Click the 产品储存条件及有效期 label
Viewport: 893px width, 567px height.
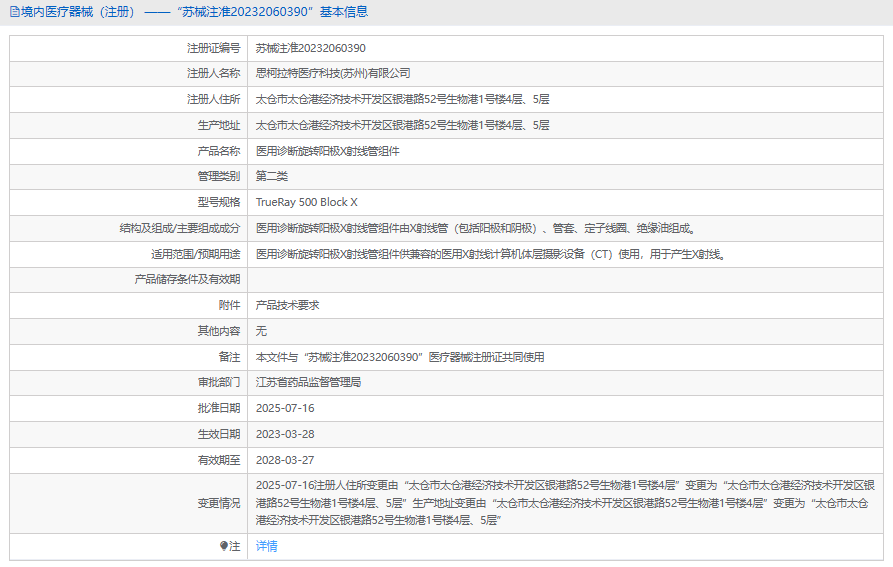click(x=187, y=280)
